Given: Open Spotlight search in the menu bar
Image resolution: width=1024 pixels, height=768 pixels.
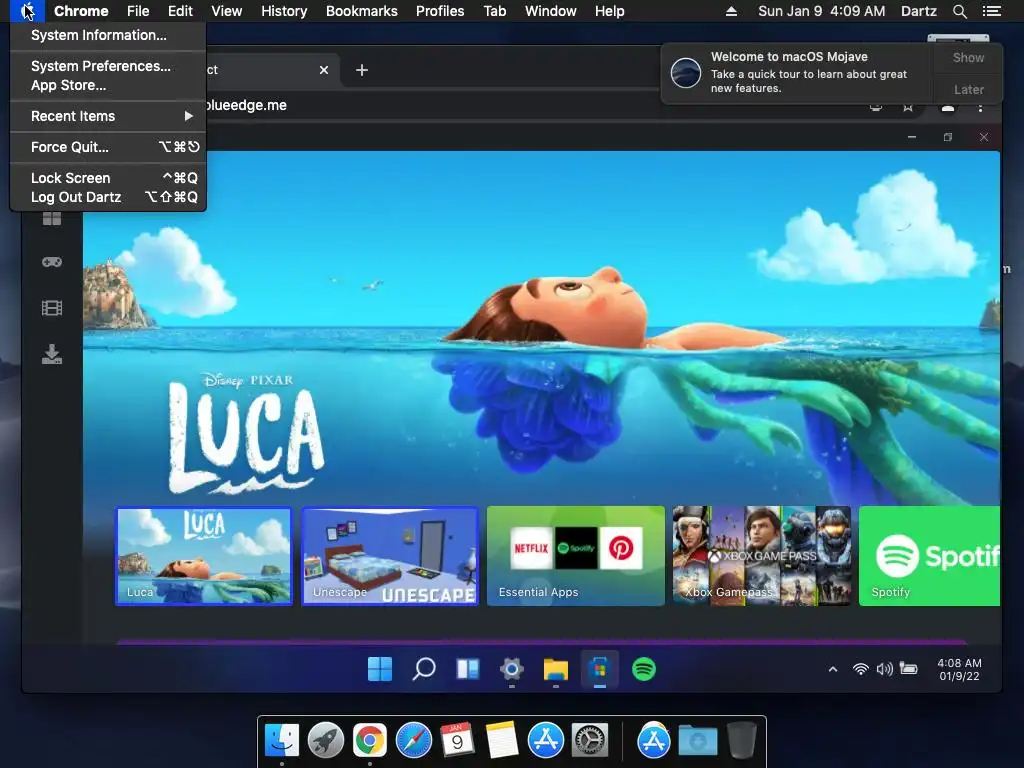Looking at the screenshot, I should pyautogui.click(x=959, y=11).
